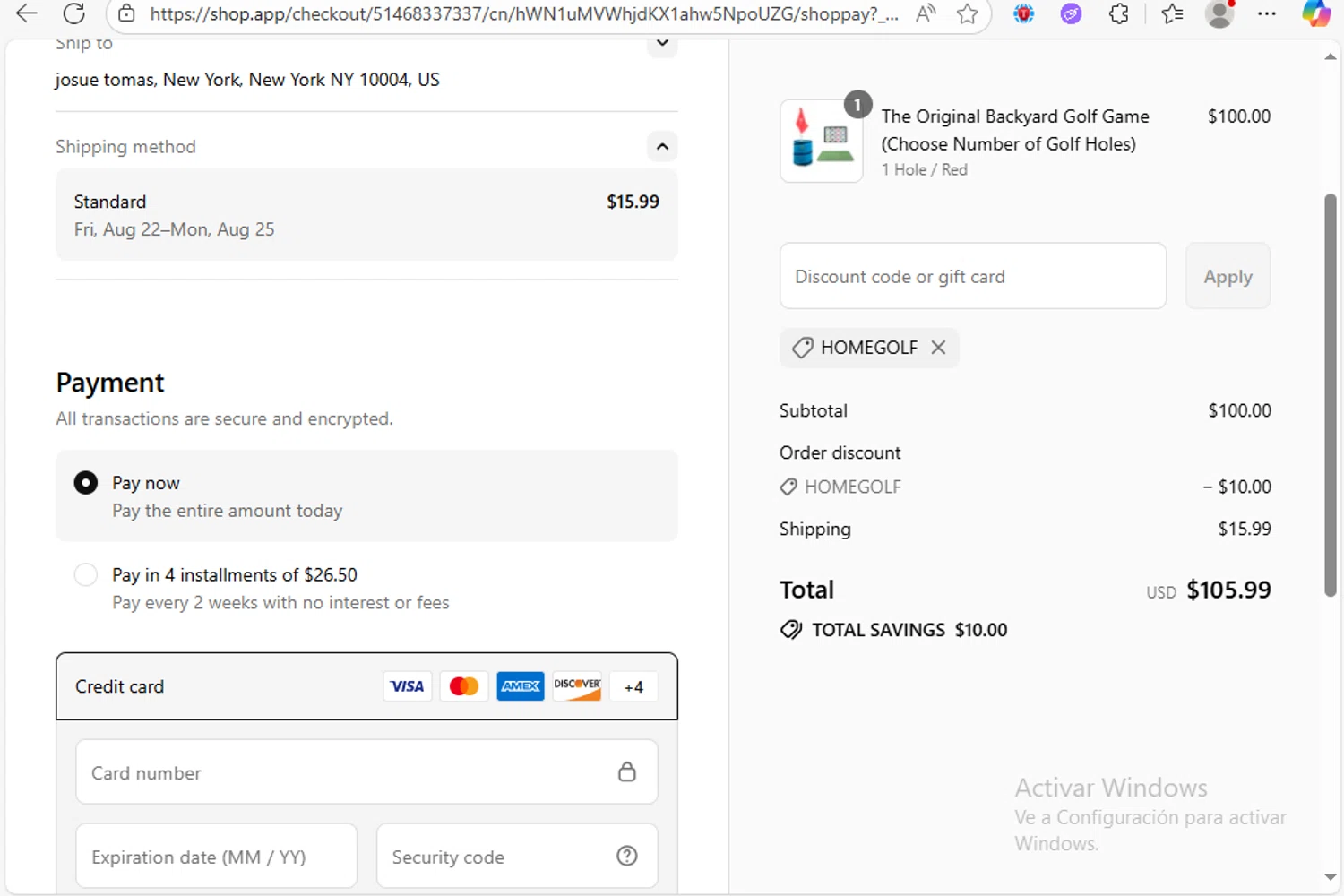Open the Favorites list icon

coord(1172,13)
